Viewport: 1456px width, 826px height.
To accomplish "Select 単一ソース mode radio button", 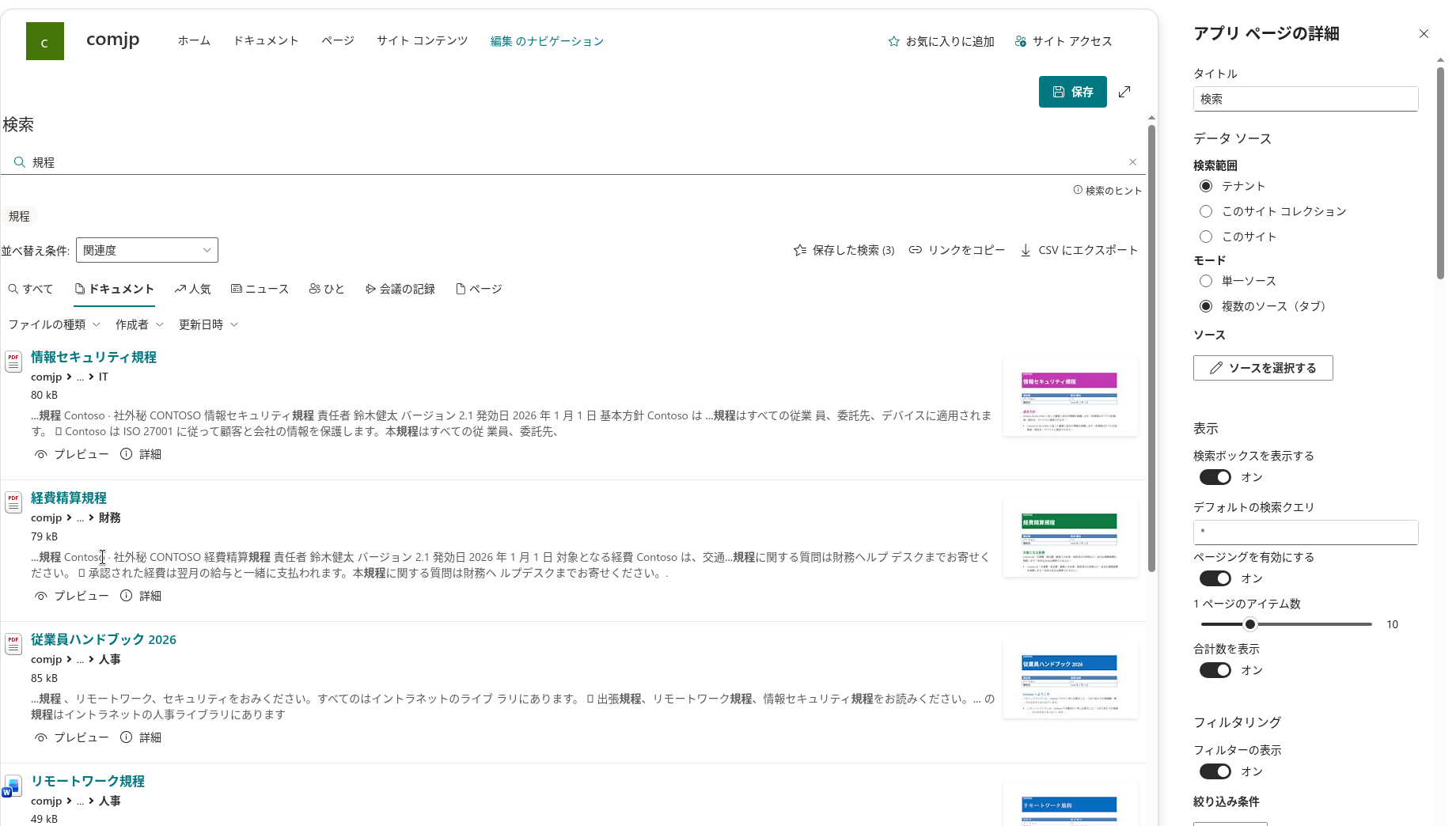I will pos(1206,281).
